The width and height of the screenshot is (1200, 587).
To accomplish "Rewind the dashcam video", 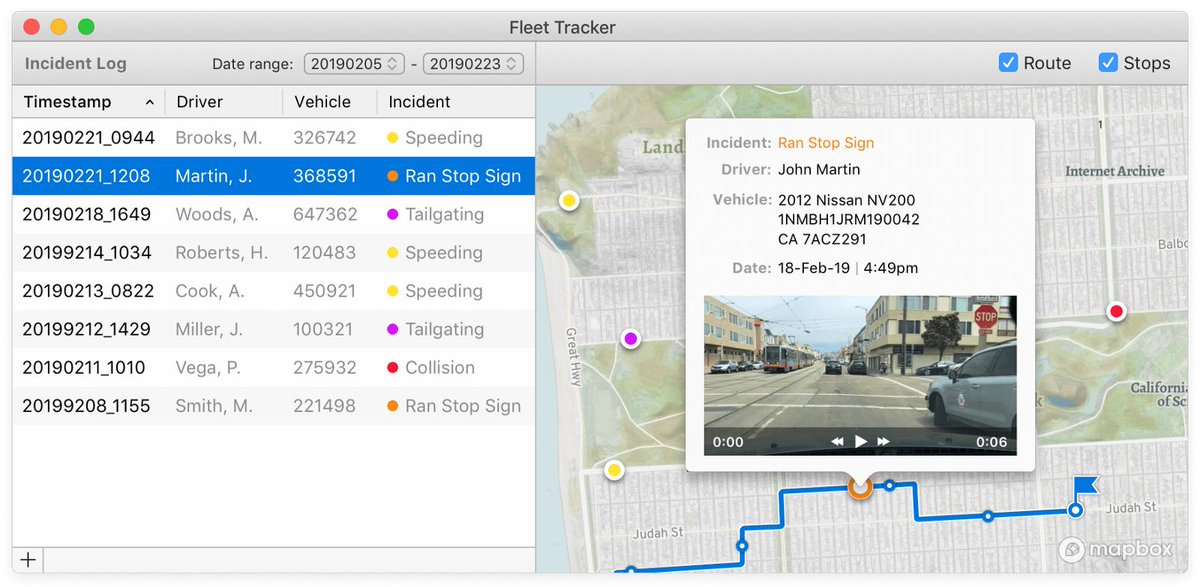I will [x=838, y=441].
